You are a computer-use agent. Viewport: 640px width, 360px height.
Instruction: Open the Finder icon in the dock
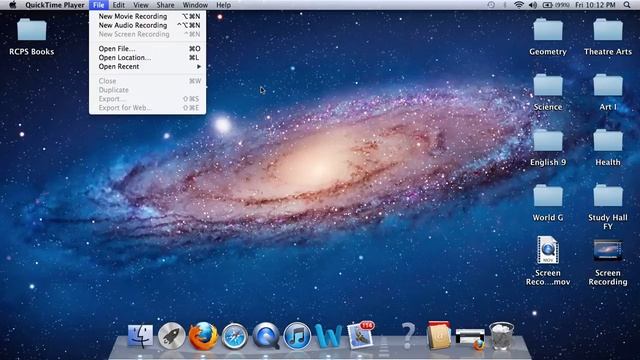click(140, 336)
